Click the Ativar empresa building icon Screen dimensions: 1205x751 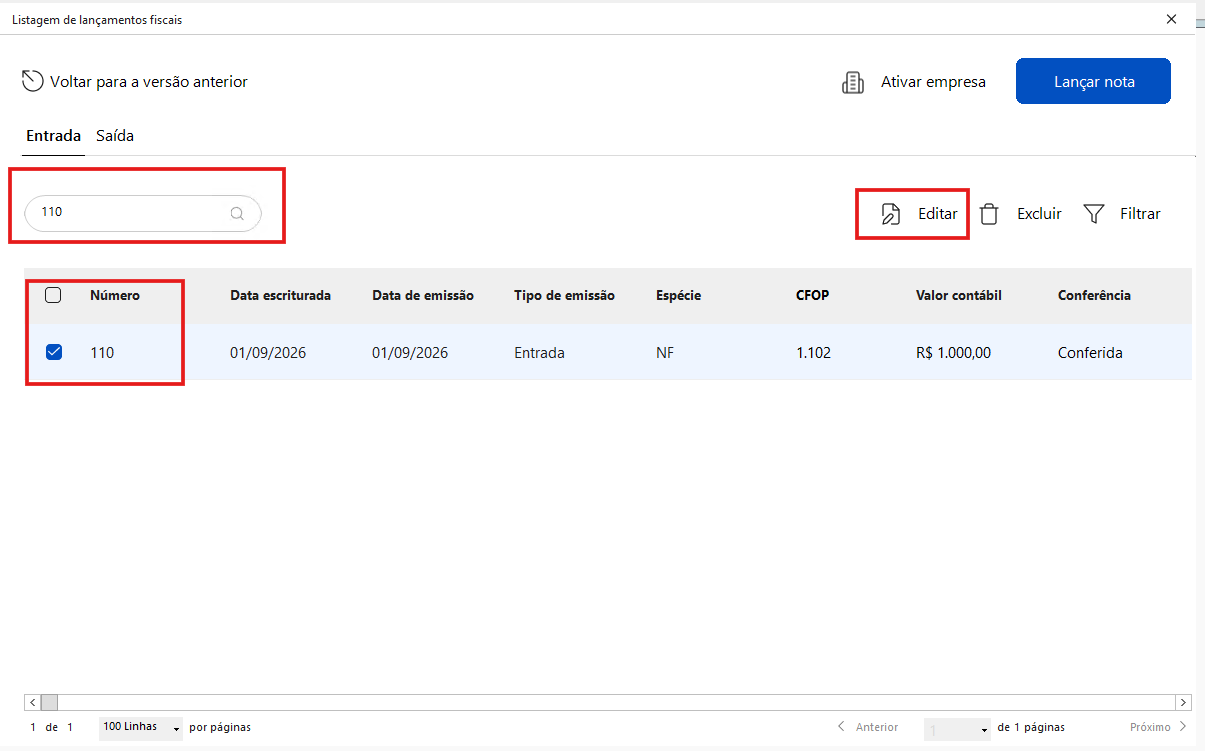click(853, 82)
